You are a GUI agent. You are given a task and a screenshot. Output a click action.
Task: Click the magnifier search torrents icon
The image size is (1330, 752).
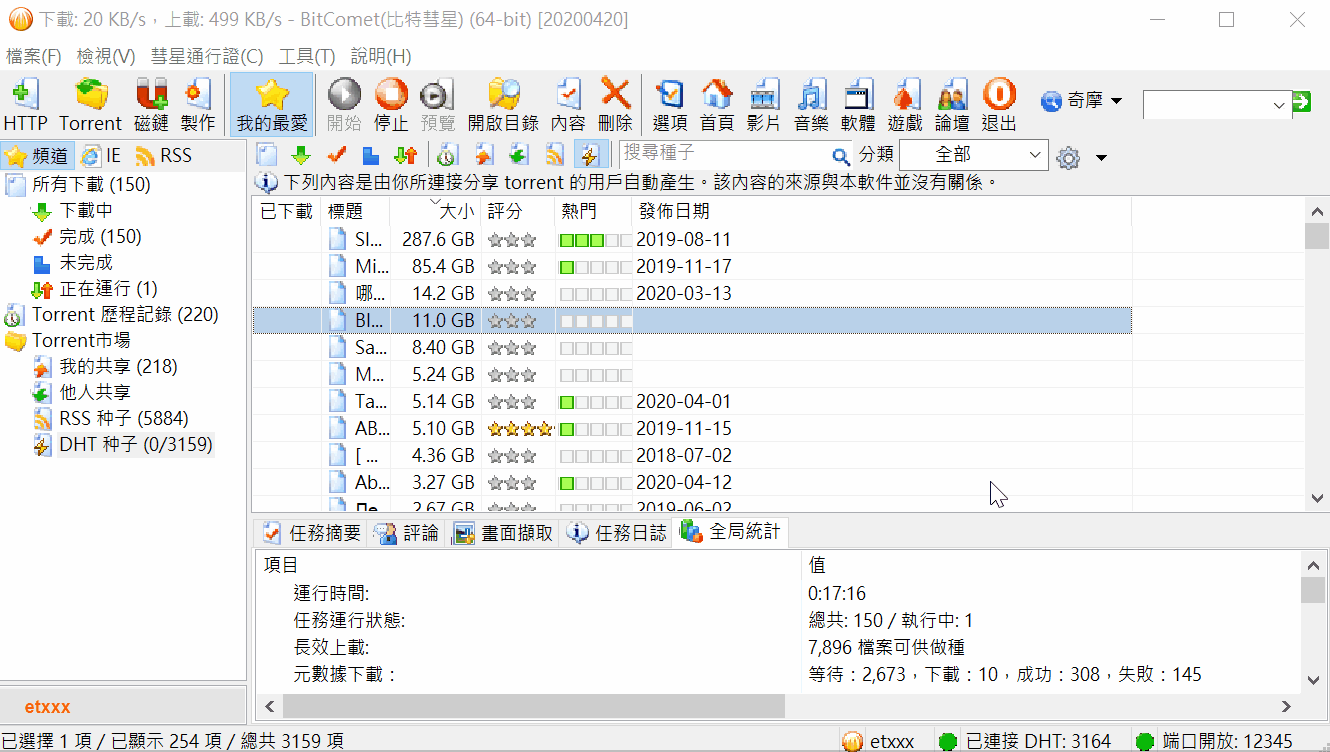[x=841, y=156]
